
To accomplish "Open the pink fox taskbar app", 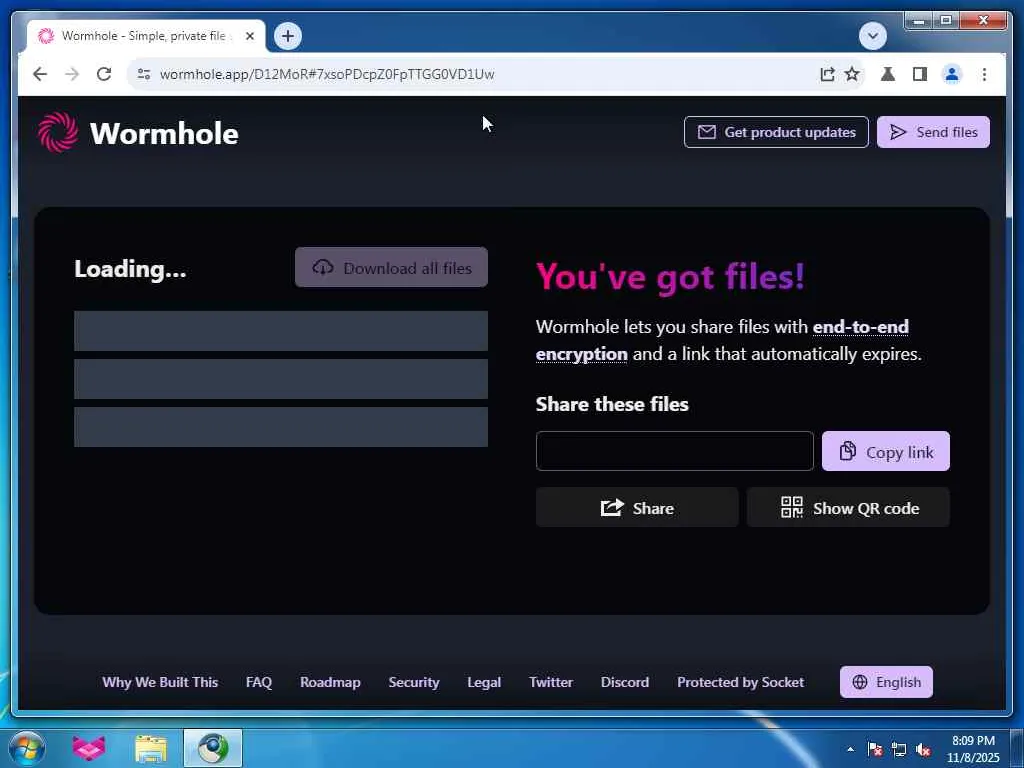I will click(x=88, y=748).
